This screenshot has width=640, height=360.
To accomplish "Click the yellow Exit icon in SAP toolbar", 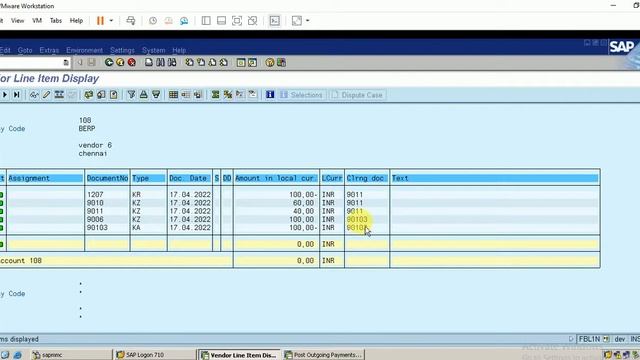I will (120, 62).
